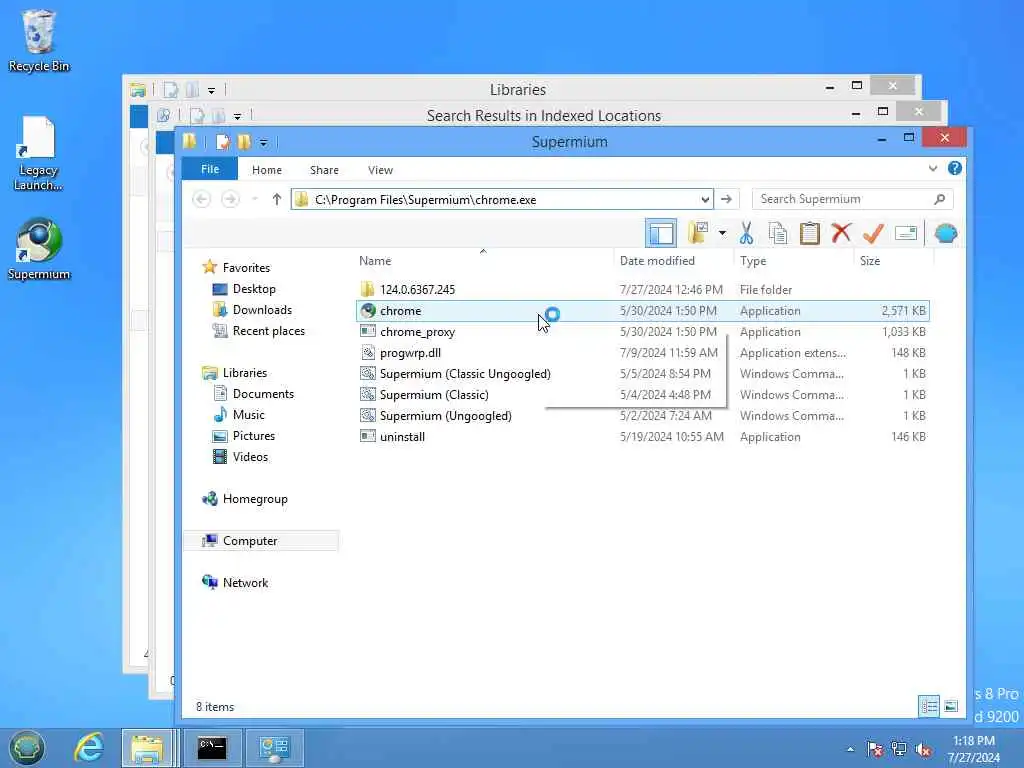Switch to the Home ribbon tab
The width and height of the screenshot is (1024, 768).
266,170
